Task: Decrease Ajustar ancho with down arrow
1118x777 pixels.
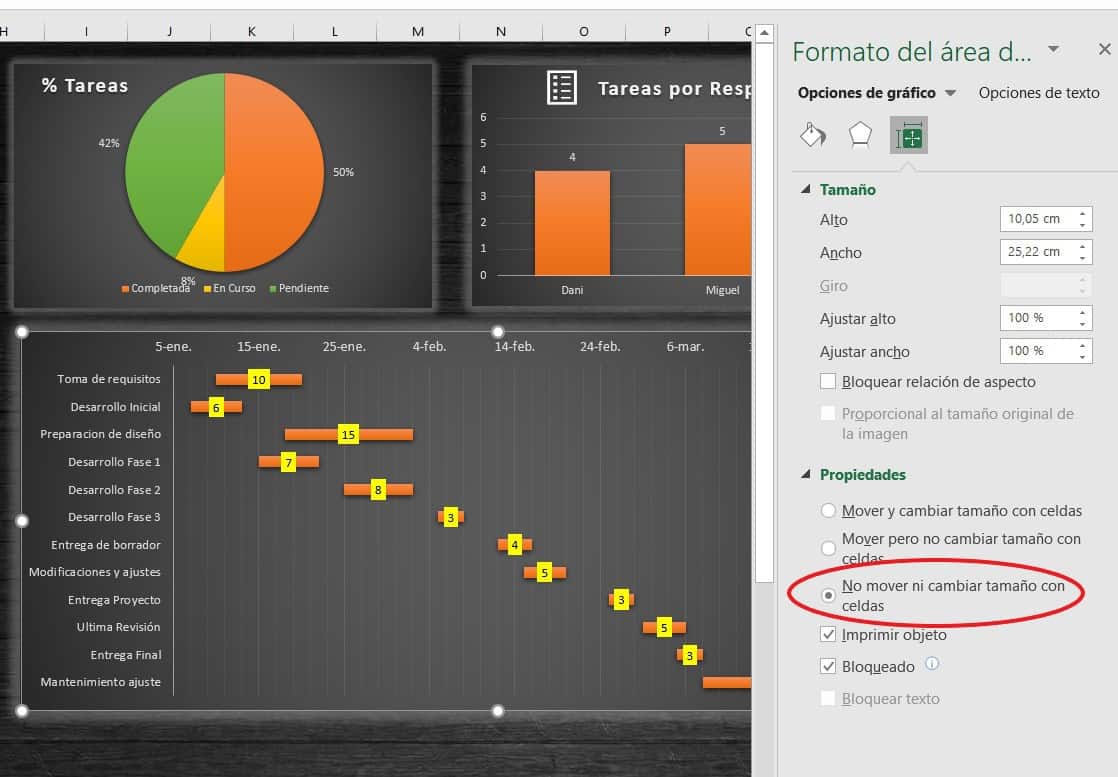Action: click(x=1082, y=357)
